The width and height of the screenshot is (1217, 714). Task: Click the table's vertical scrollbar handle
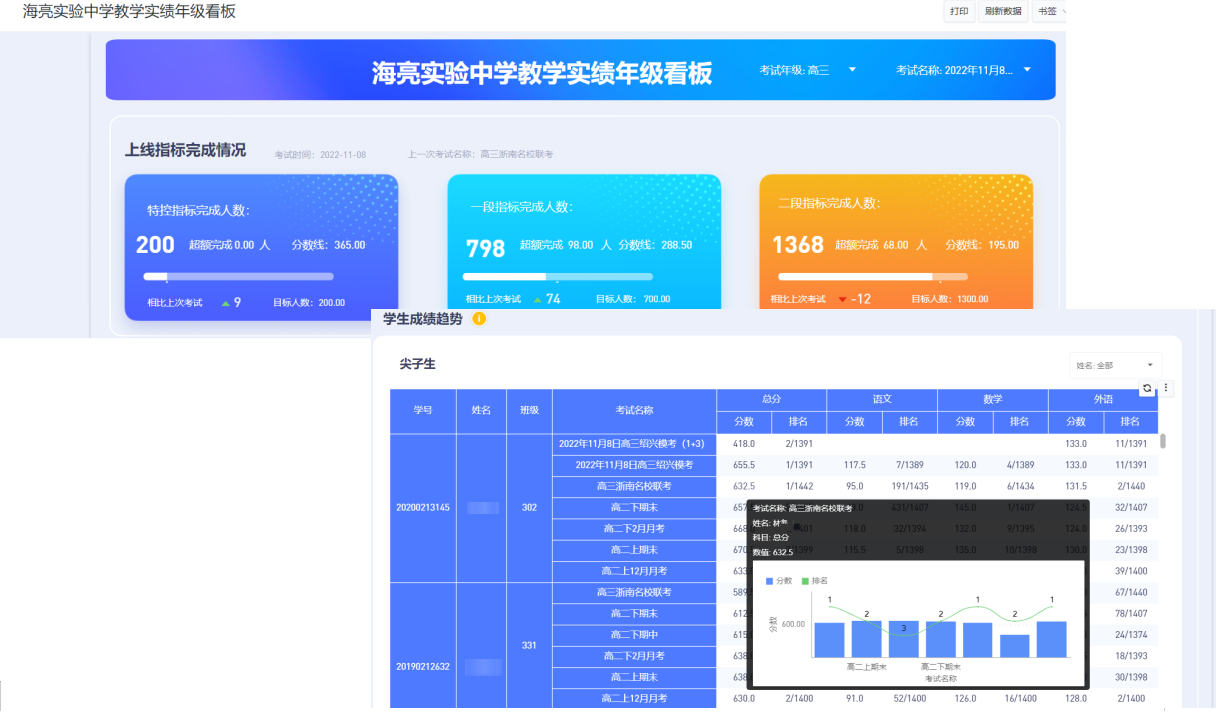(1162, 441)
